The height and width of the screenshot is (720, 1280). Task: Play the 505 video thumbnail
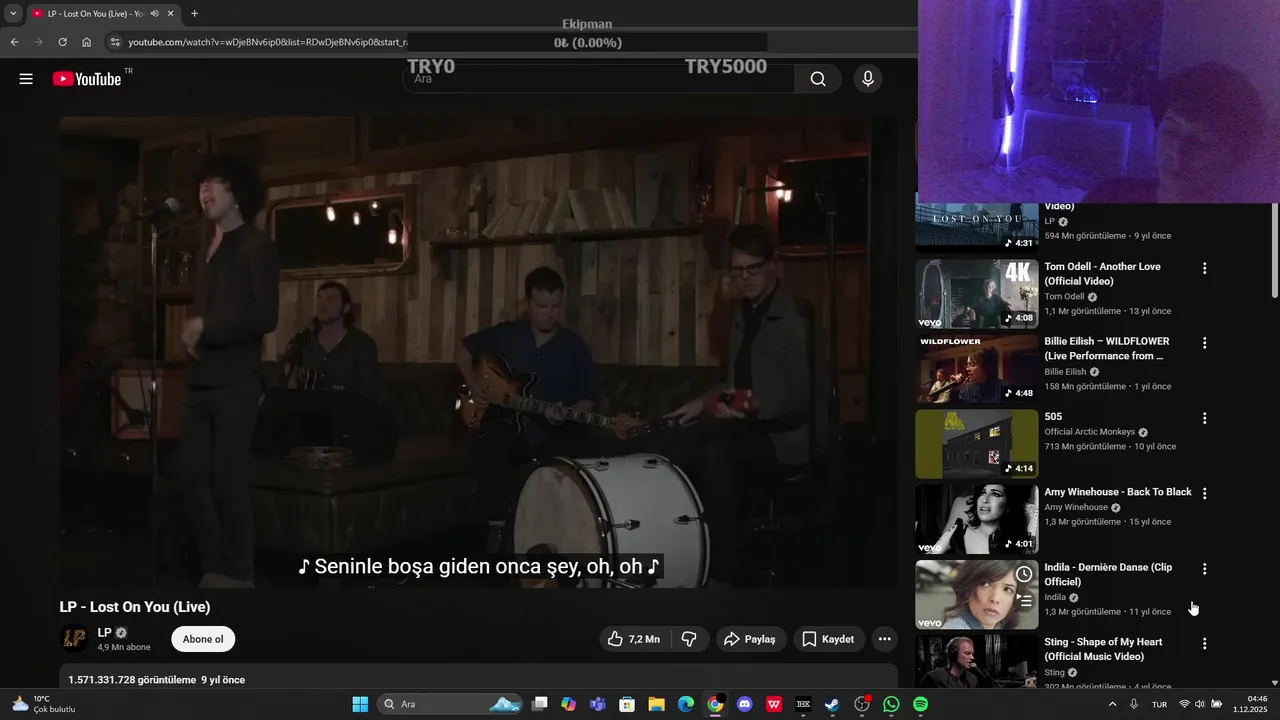(x=977, y=444)
